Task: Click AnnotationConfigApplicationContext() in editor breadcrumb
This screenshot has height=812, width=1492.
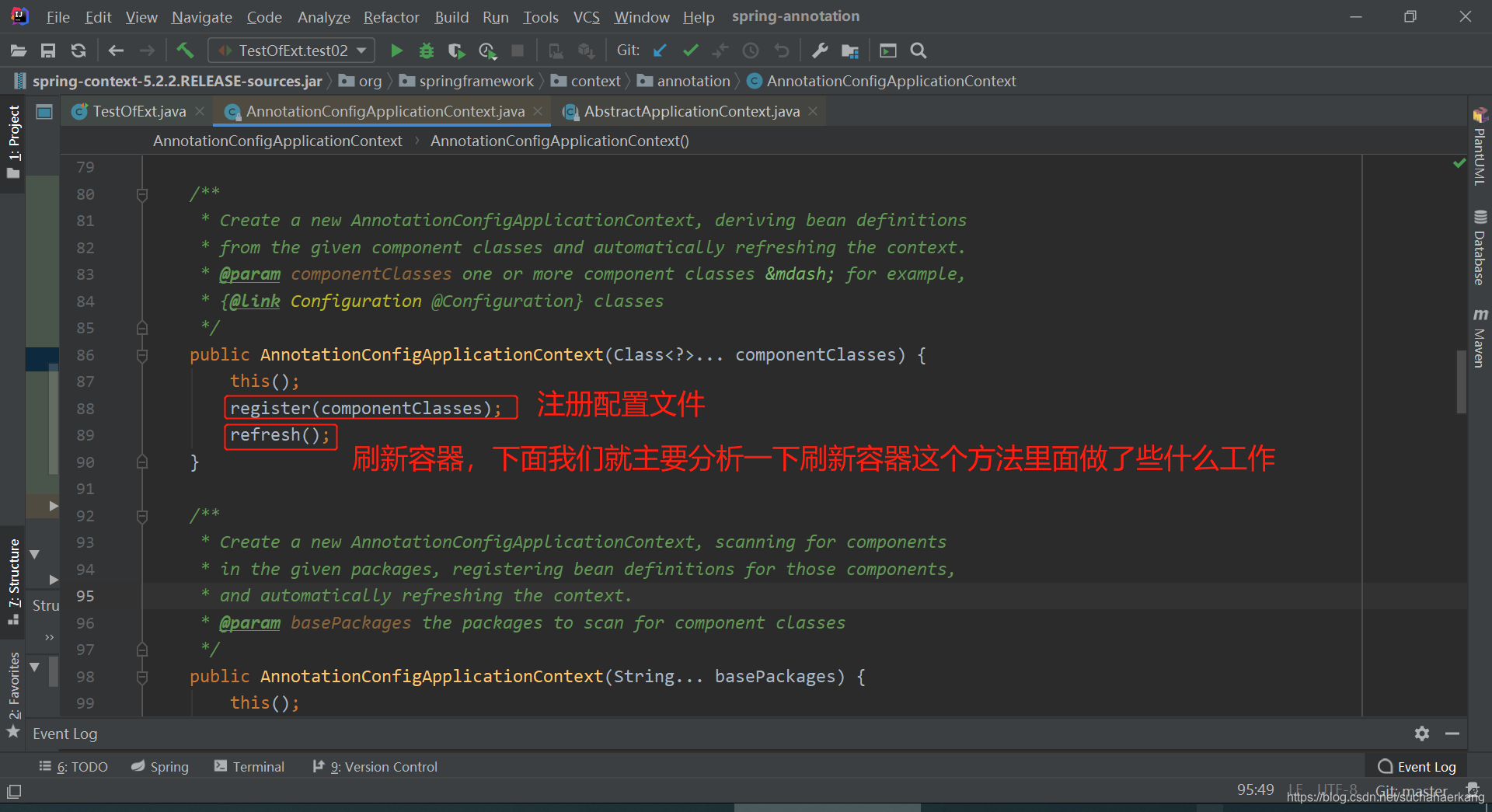Action: (559, 141)
